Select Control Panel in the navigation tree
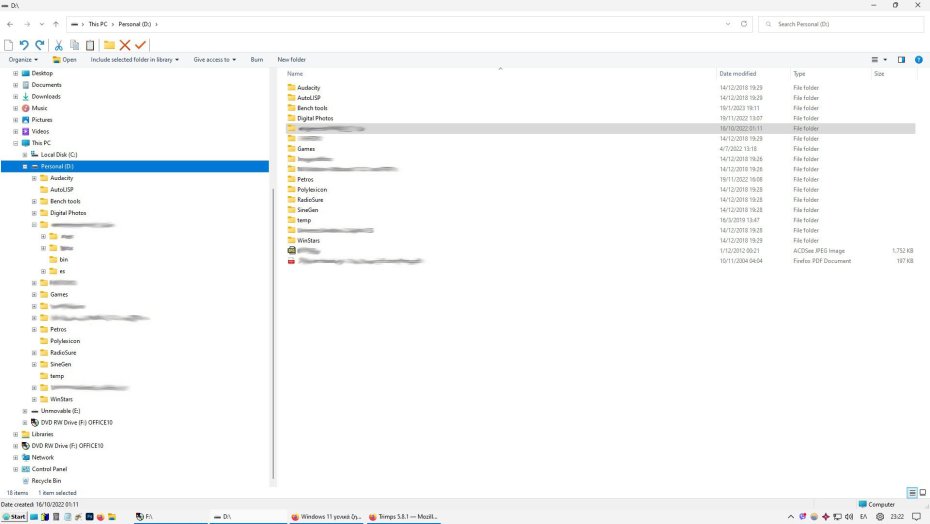Image resolution: width=930 pixels, height=524 pixels. click(49, 469)
